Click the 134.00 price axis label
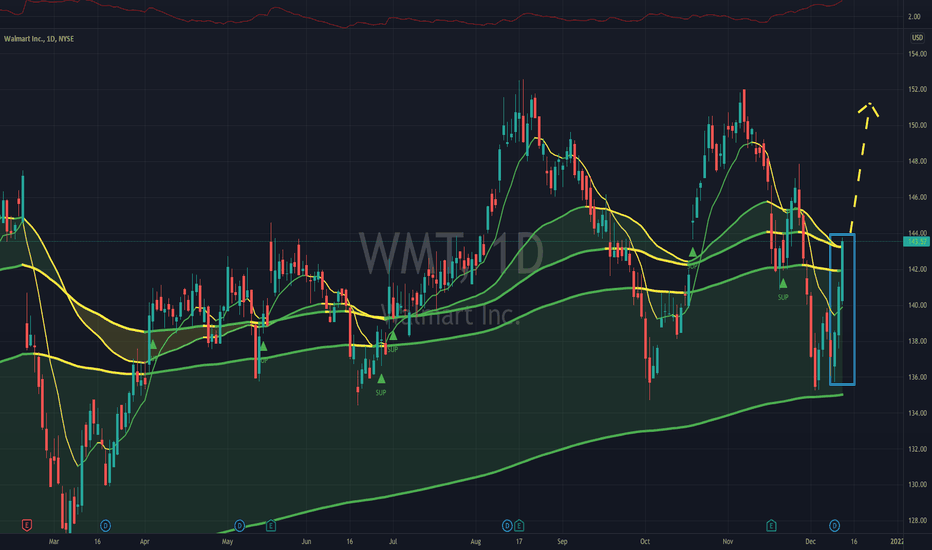The image size is (932, 550). (917, 413)
